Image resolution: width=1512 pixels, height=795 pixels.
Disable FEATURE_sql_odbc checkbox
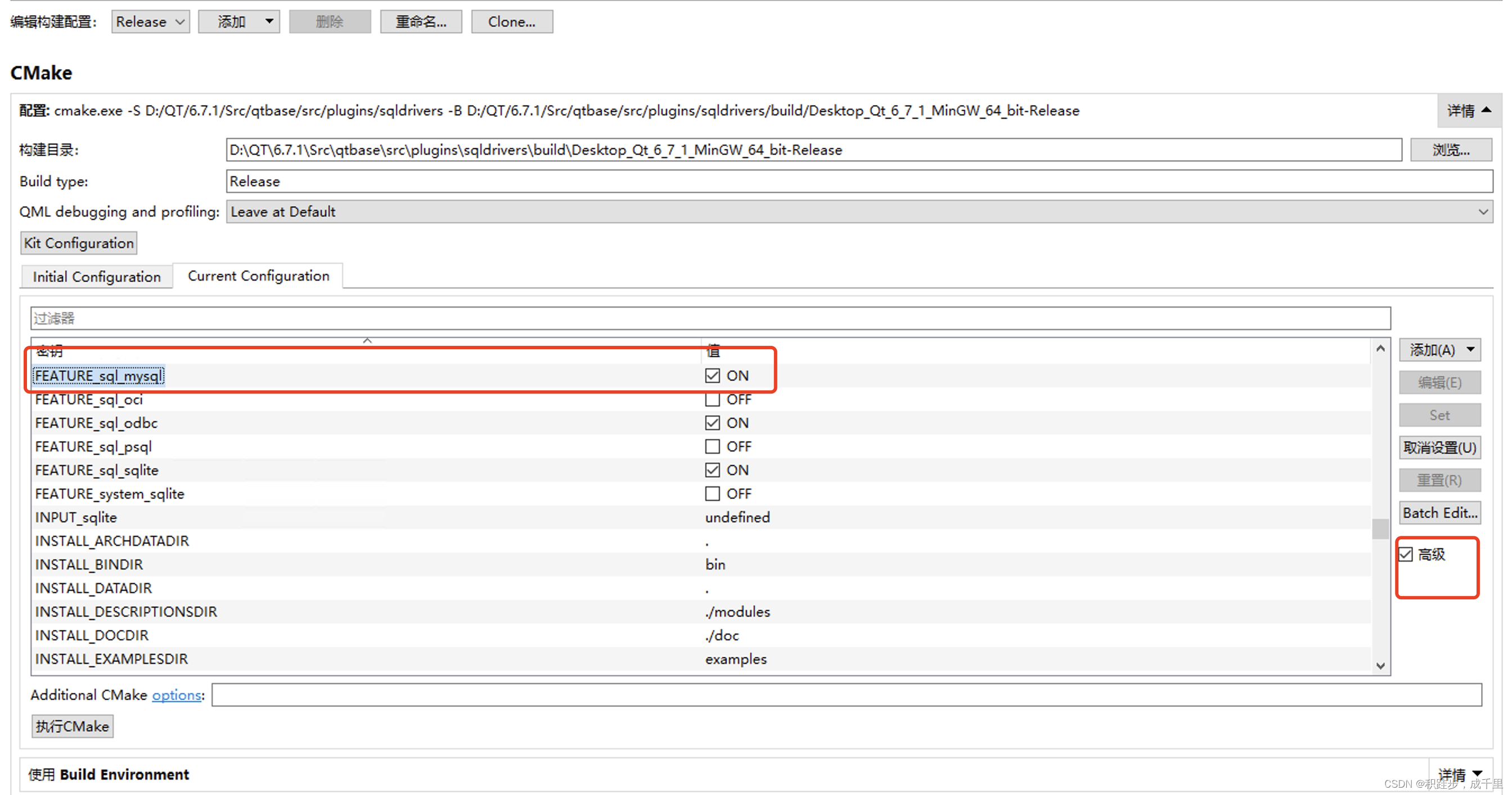tap(712, 423)
